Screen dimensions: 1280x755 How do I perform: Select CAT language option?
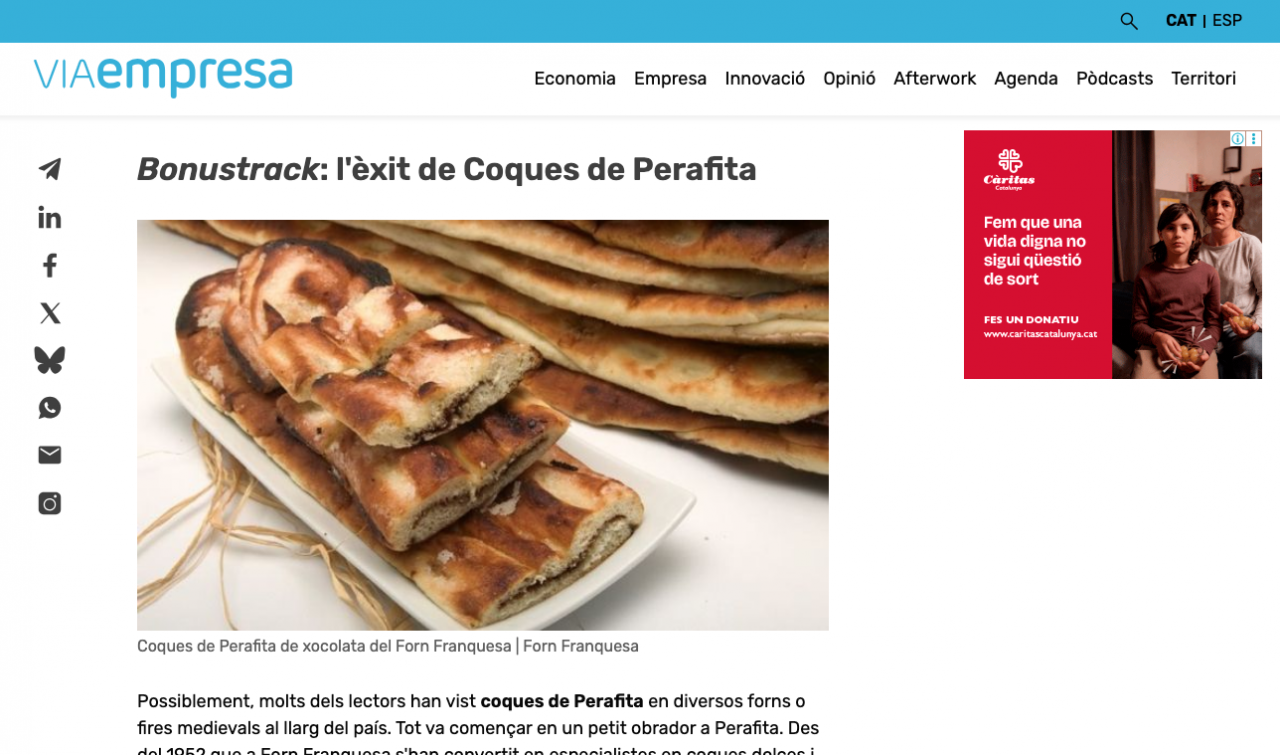[x=1181, y=21]
